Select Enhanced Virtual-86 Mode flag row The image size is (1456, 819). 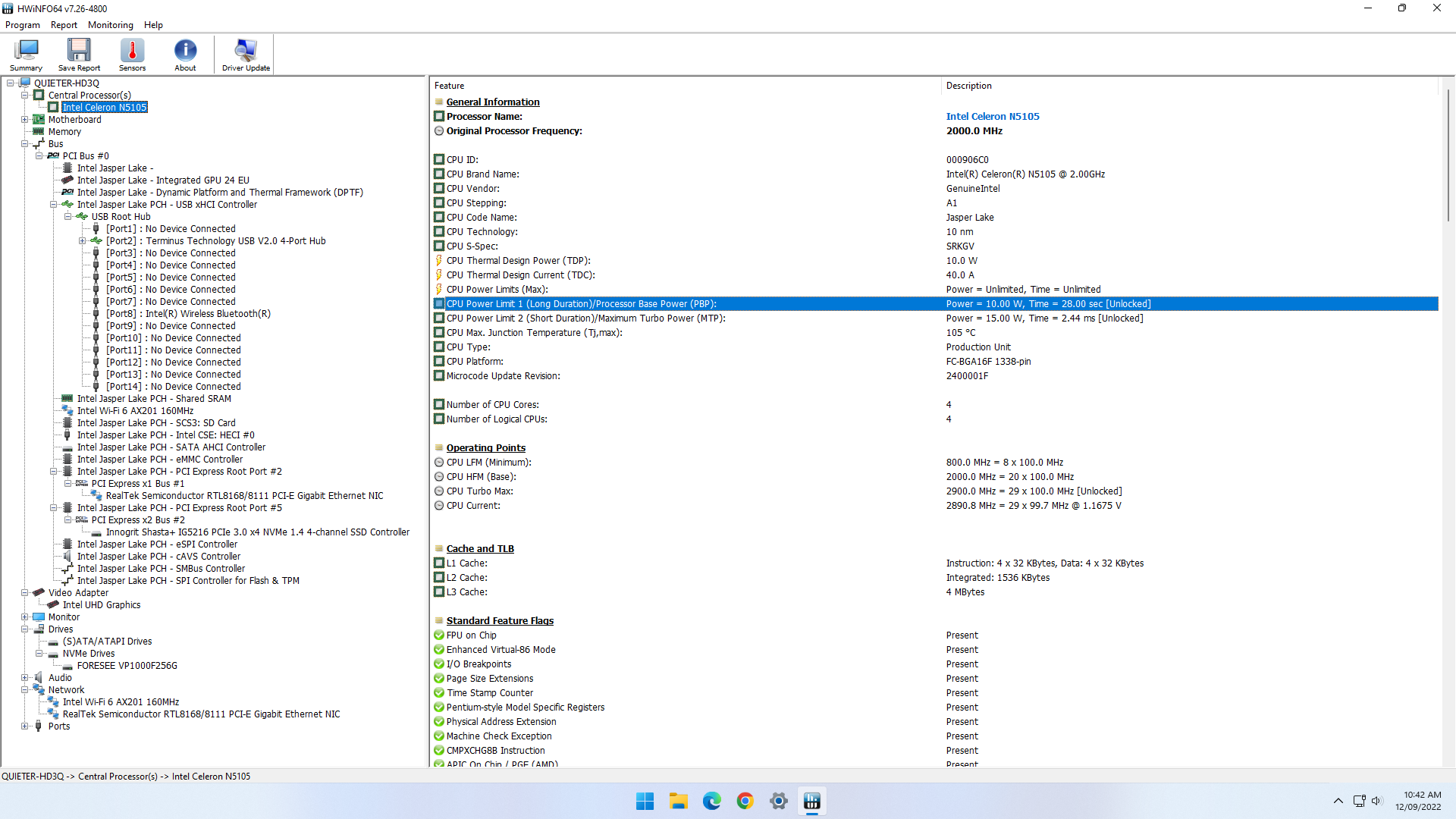[x=934, y=650]
